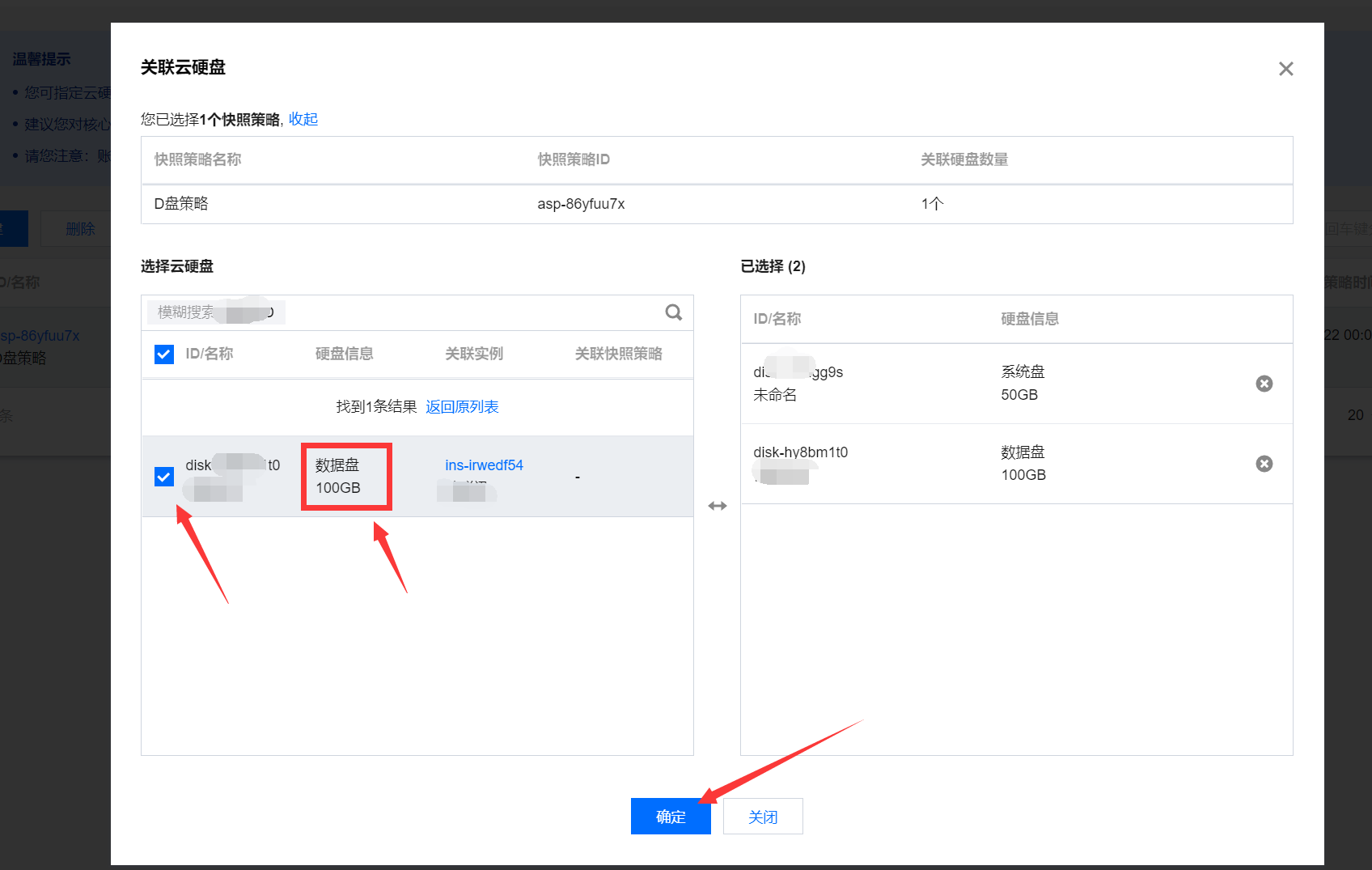
Task: Click the 关联实例 column header
Action: tap(474, 354)
